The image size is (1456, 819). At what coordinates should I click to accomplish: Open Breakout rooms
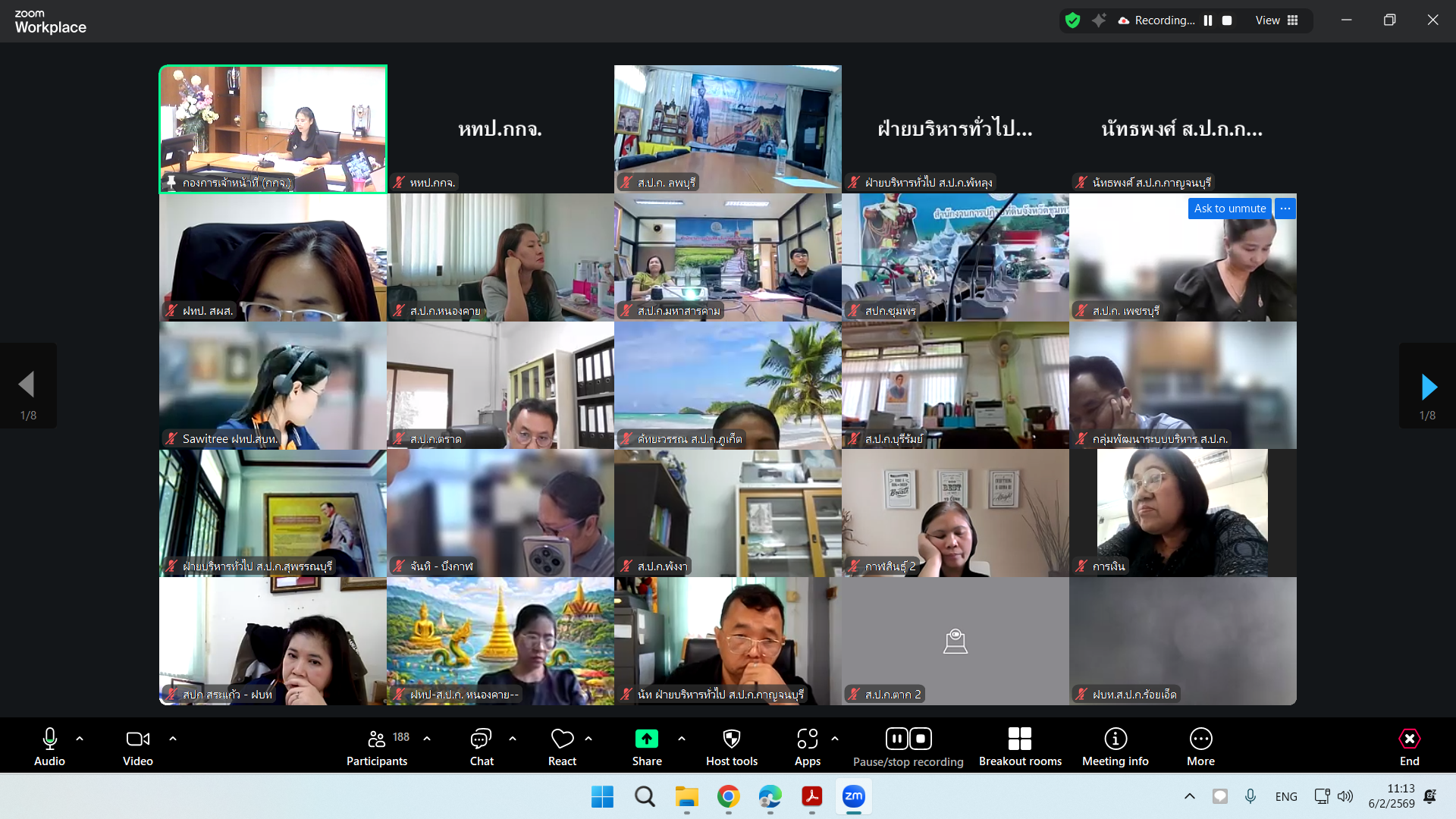[1019, 739]
